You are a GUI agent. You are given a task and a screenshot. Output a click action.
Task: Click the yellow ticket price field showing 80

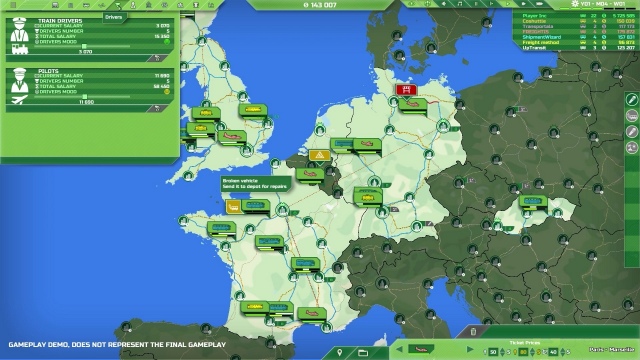[x=523, y=352]
